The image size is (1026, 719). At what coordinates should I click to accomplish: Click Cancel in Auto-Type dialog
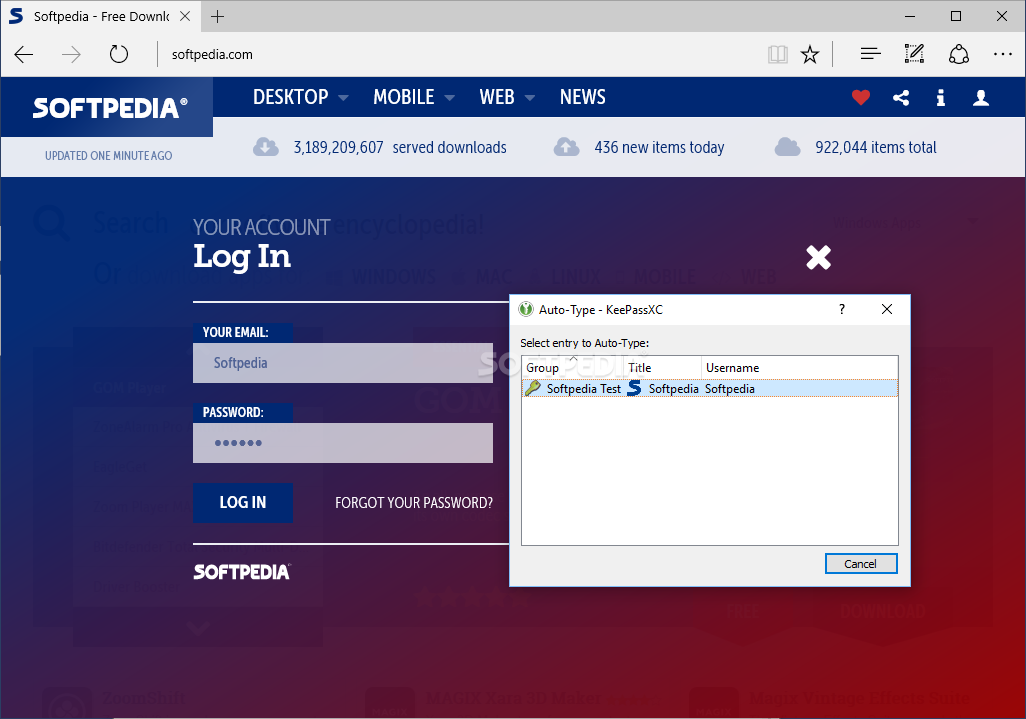860,564
